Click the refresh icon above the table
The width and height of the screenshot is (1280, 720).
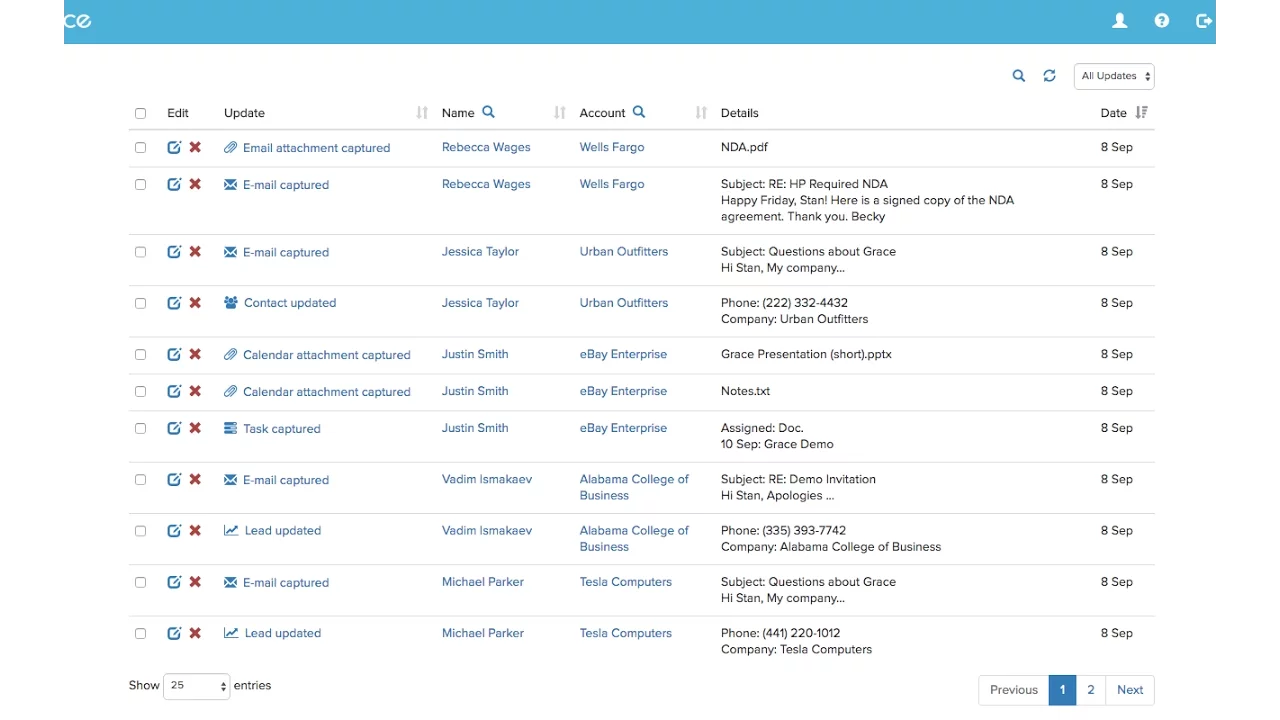[x=1049, y=76]
